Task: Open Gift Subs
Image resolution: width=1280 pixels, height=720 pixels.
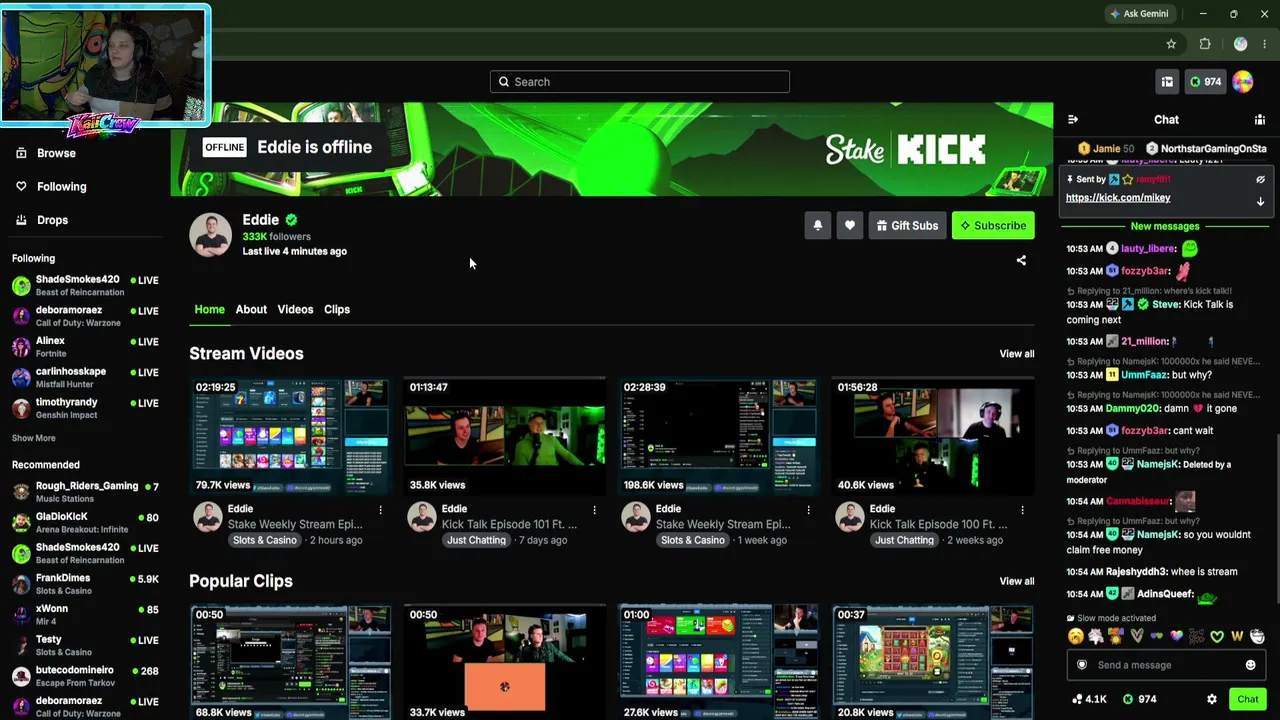Action: tap(908, 226)
